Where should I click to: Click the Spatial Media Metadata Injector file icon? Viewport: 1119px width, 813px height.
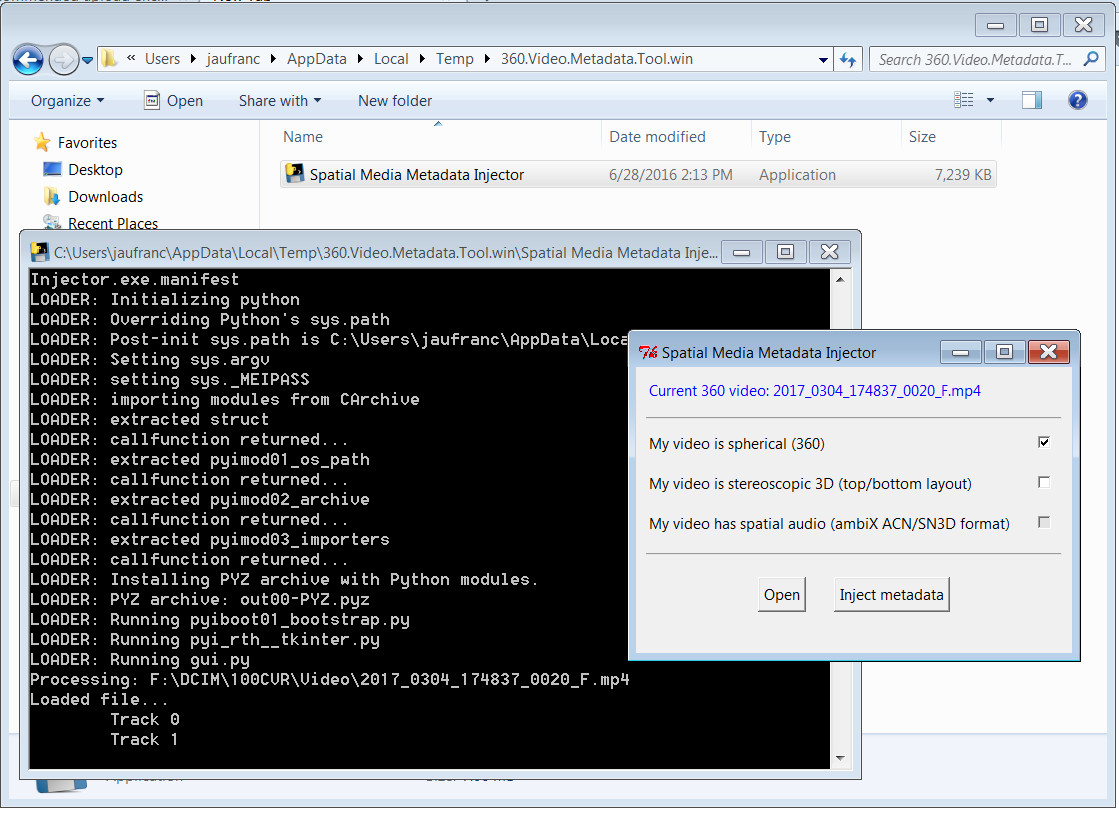pos(295,173)
